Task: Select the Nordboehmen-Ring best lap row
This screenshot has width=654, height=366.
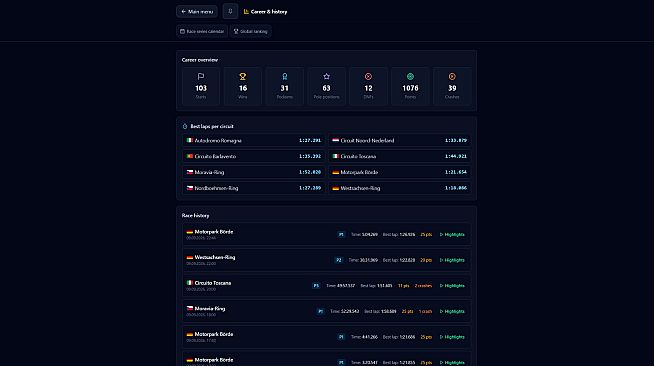Action: [254, 188]
